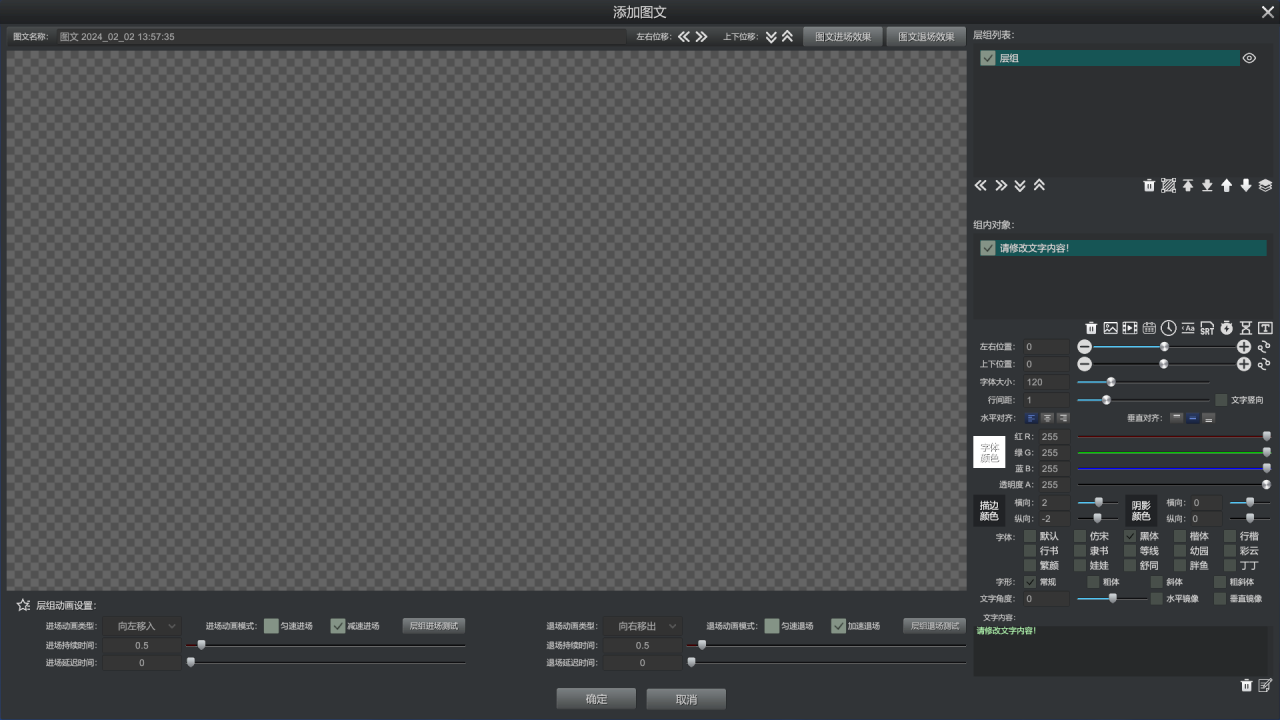The width and height of the screenshot is (1280, 720).
Task: Move layer group down one level
Action: point(1246,185)
